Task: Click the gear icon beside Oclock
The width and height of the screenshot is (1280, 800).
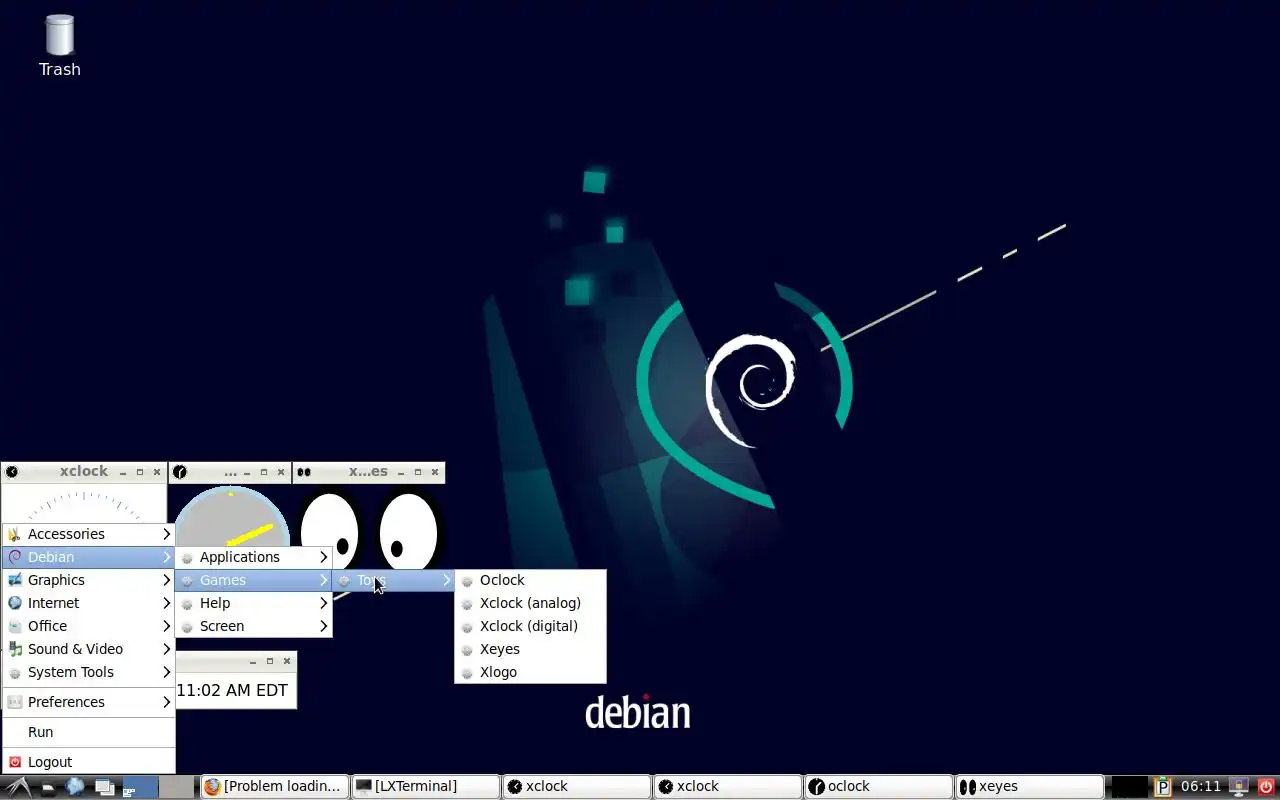Action: pos(467,581)
